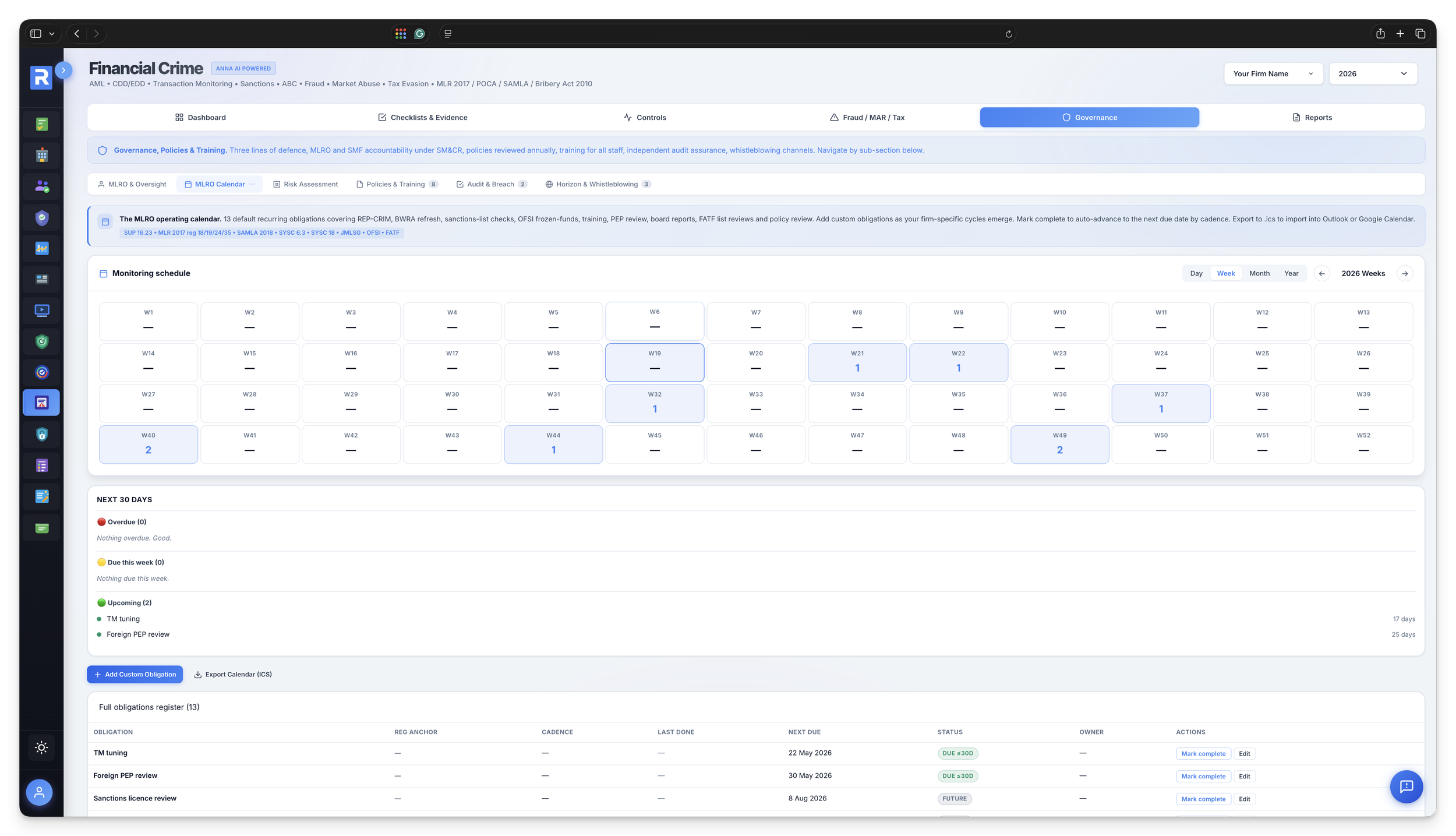This screenshot has width=1456, height=836.
Task: Switch schedule view to Month
Action: tap(1259, 273)
